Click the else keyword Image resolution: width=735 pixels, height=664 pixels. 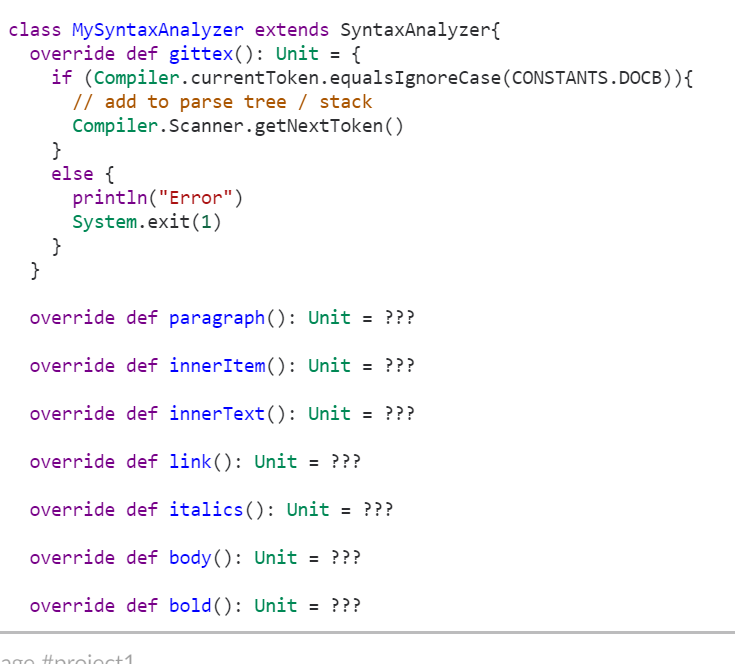(x=72, y=174)
